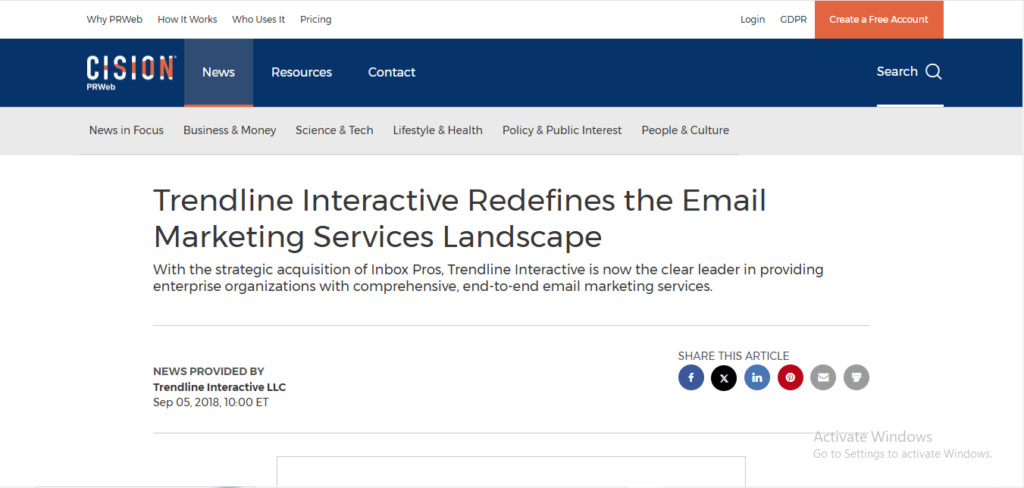Open How It Works link
The height and width of the screenshot is (488, 1024).
click(x=187, y=20)
